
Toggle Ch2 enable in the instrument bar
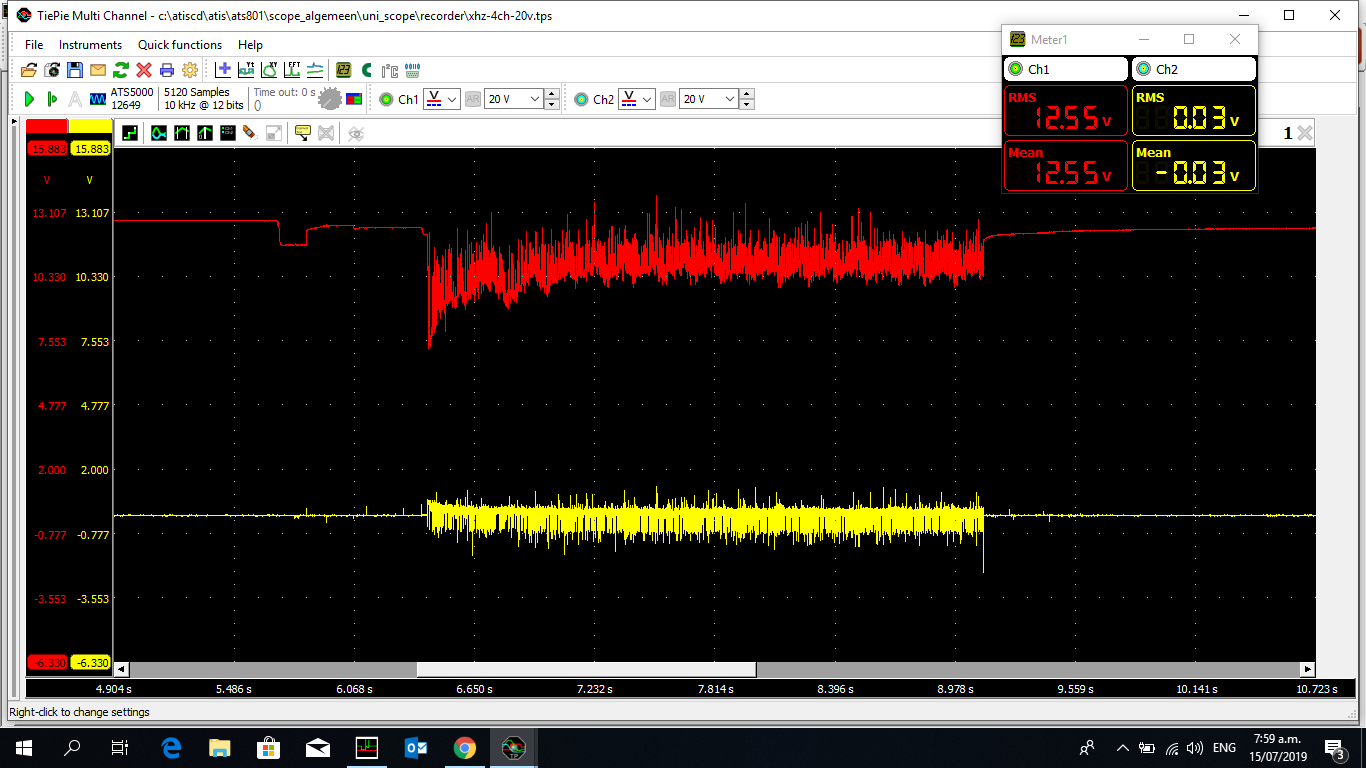(x=581, y=99)
